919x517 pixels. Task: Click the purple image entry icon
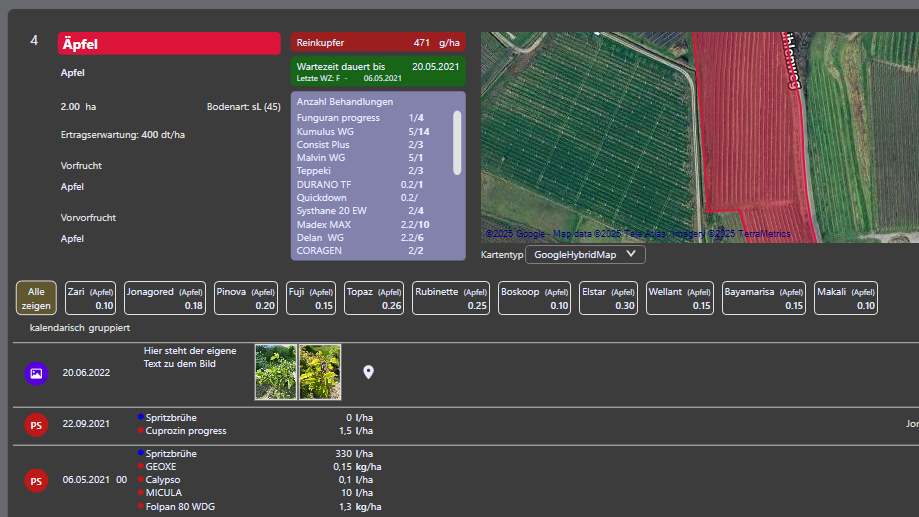click(36, 373)
